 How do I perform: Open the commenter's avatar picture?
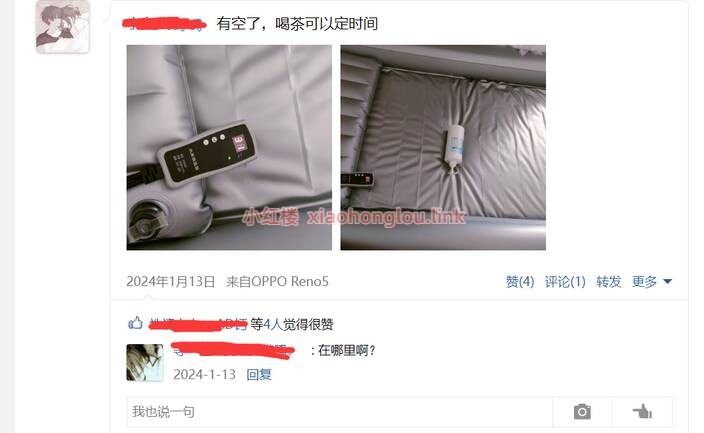pyautogui.click(x=145, y=362)
